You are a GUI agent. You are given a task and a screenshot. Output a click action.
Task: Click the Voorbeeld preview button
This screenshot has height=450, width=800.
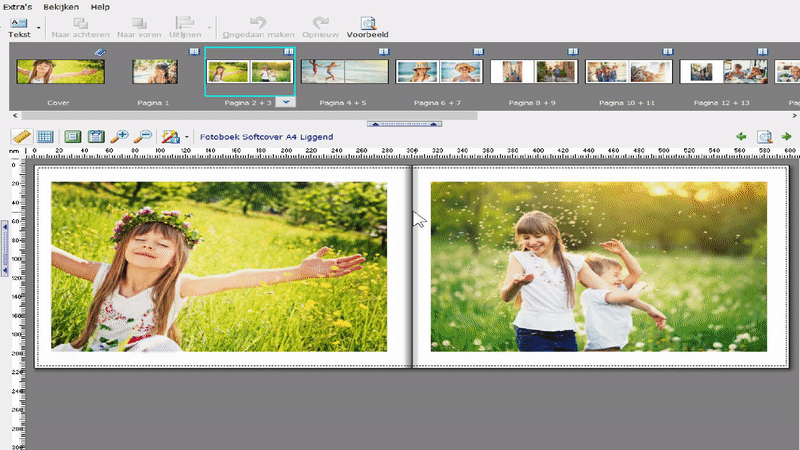[x=368, y=26]
